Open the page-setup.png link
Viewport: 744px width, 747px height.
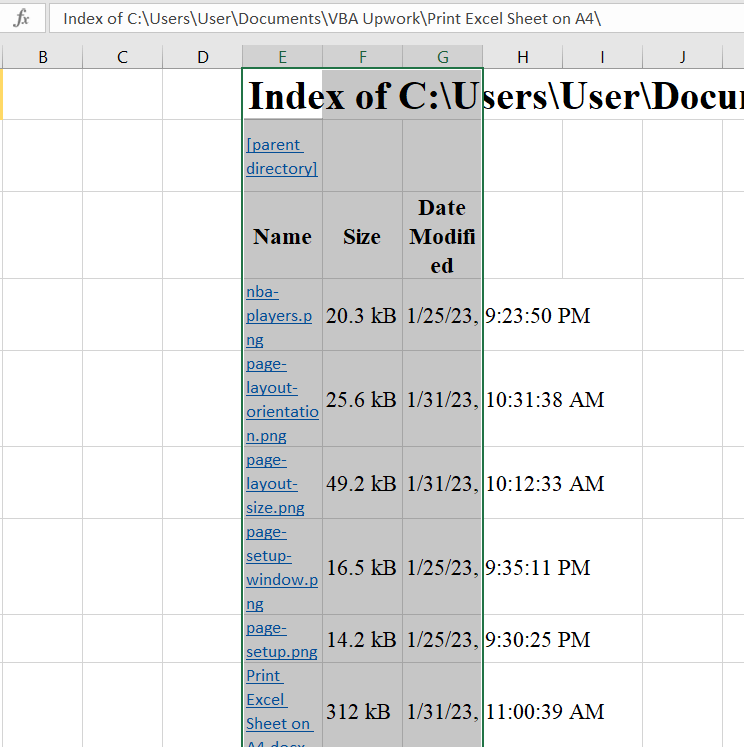tap(282, 640)
